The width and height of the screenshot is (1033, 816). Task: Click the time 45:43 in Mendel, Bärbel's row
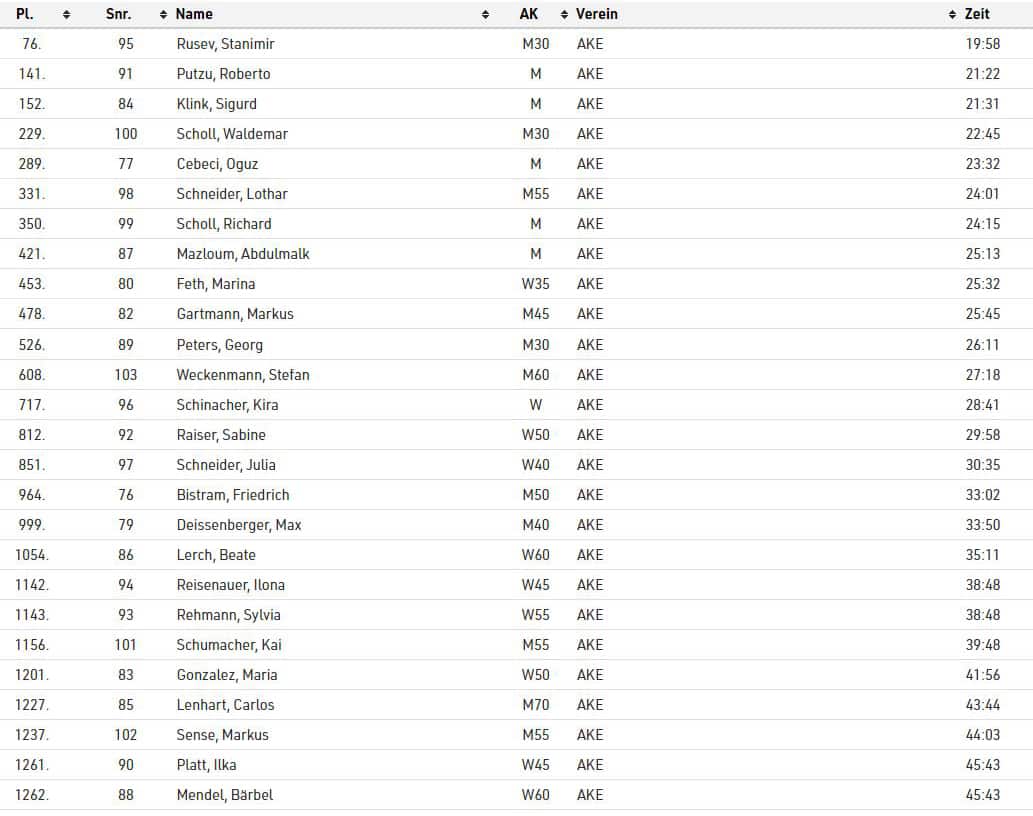(983, 795)
